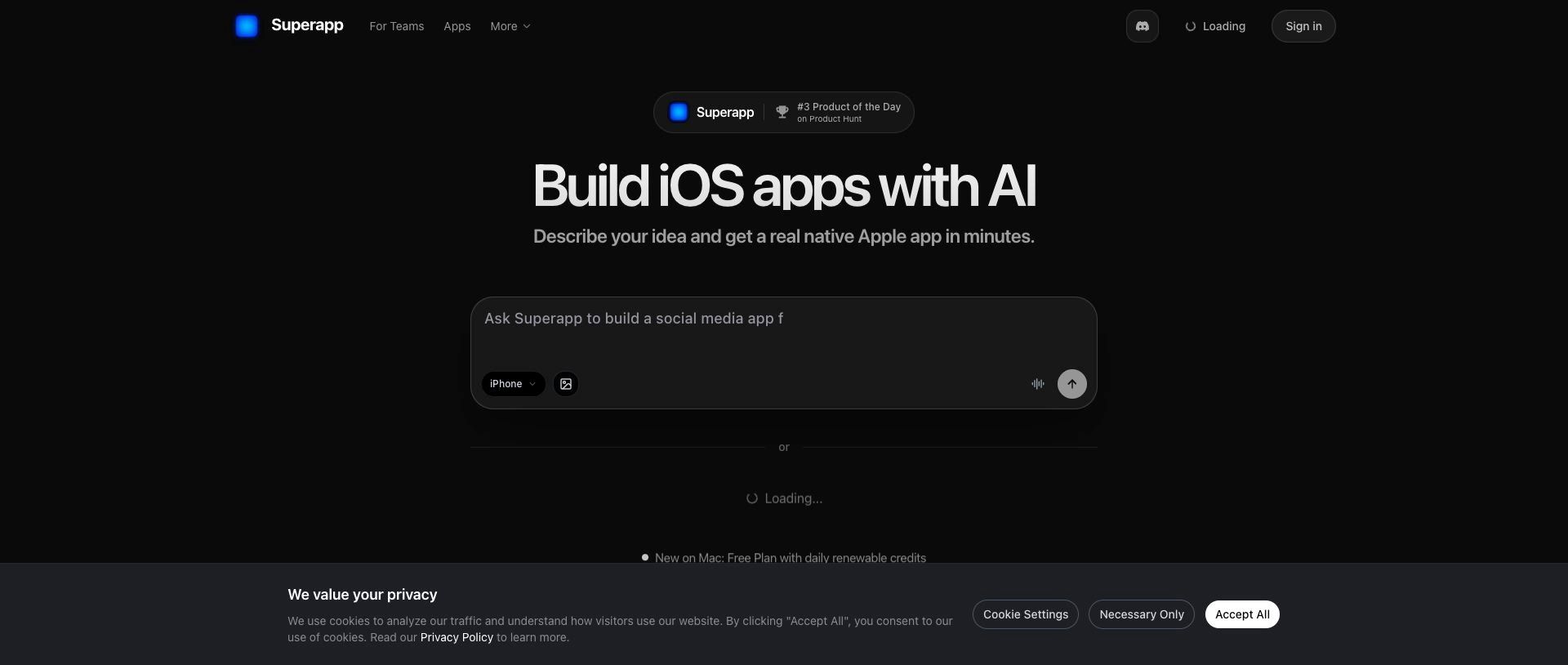
Task: Open the iPhone device dropdown
Action: 513,384
